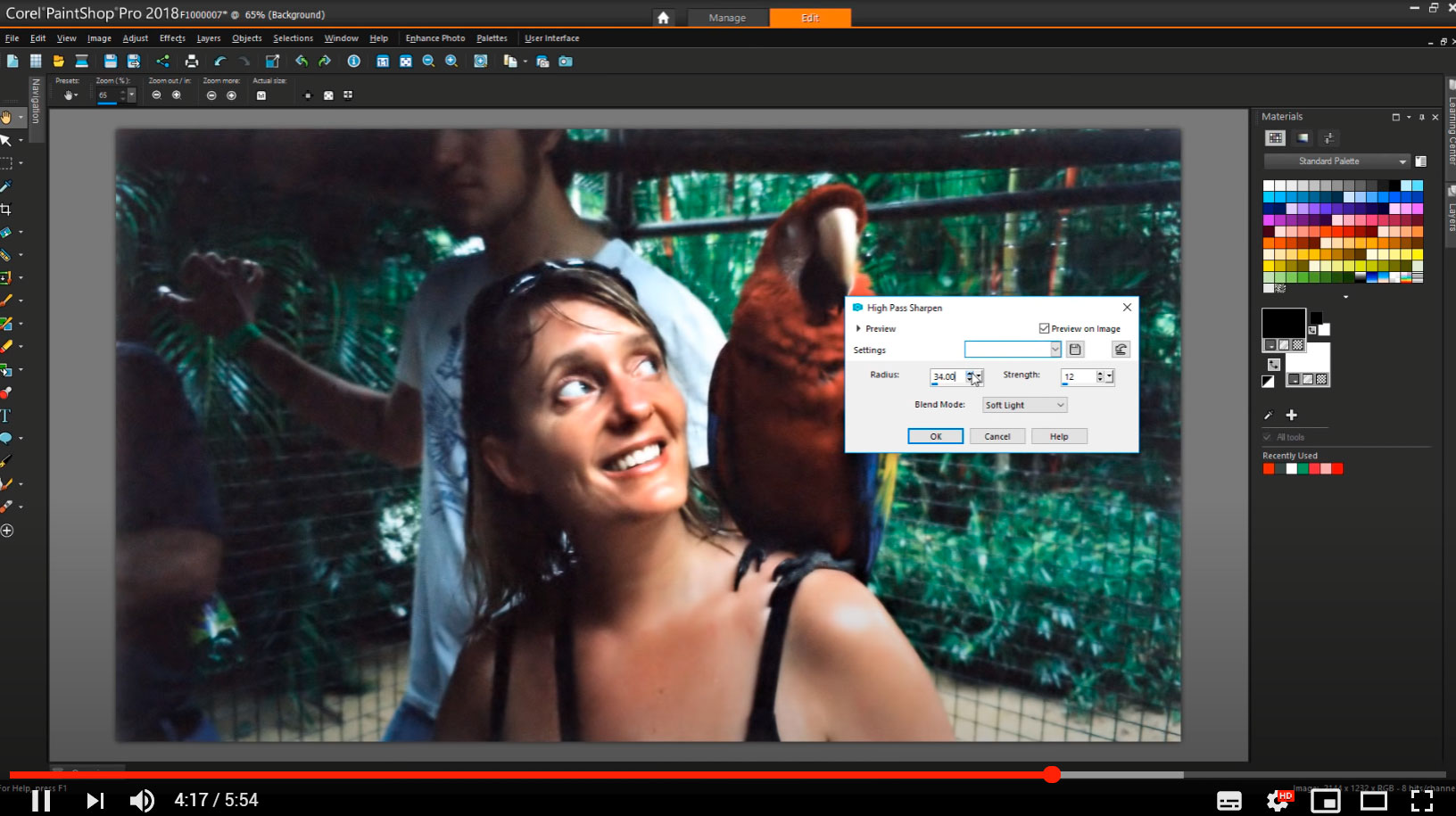Screen dimensions: 1456x816
Task: Toggle auto-hide pin on the Materials palette
Action: (1421, 117)
